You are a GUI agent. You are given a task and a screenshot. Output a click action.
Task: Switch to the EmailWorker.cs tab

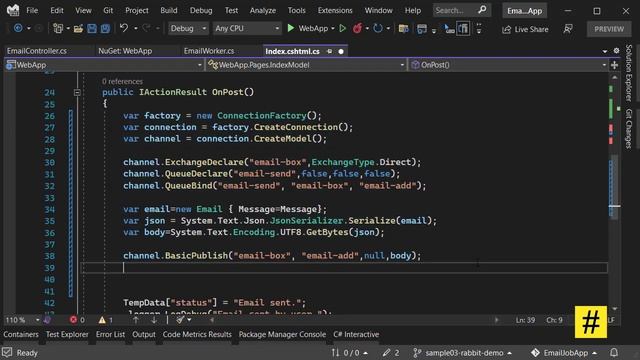(209, 51)
